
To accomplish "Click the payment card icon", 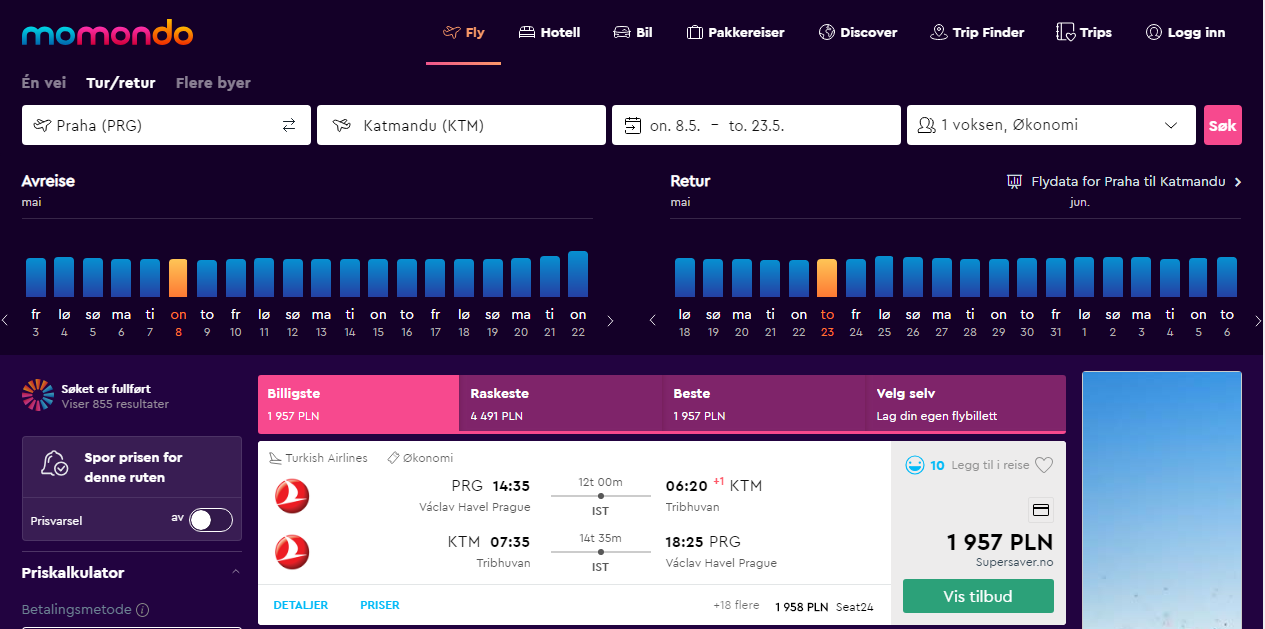I will click(x=1040, y=510).
